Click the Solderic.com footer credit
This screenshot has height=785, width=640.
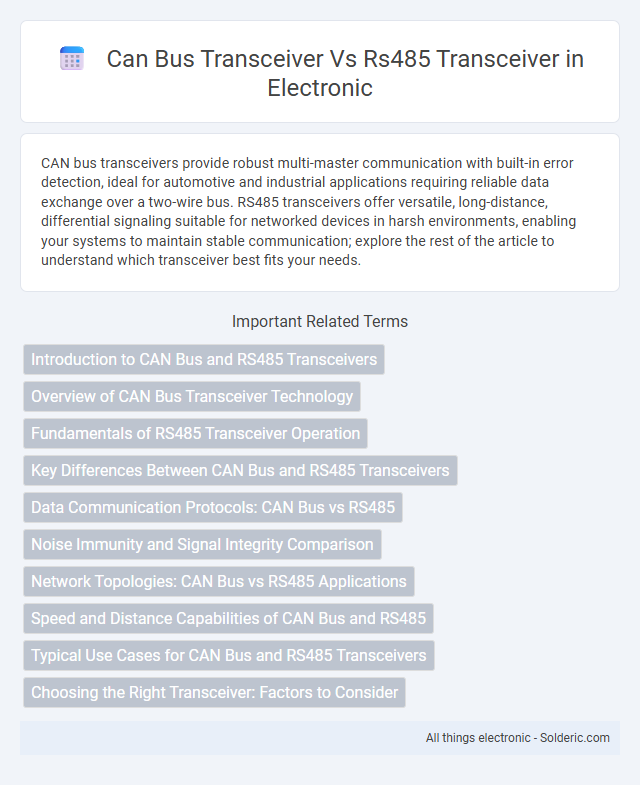point(574,738)
